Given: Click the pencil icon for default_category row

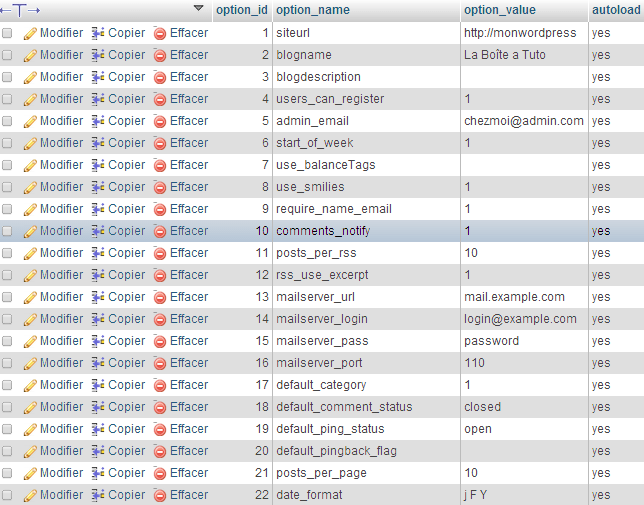Looking at the screenshot, I should tap(30, 385).
